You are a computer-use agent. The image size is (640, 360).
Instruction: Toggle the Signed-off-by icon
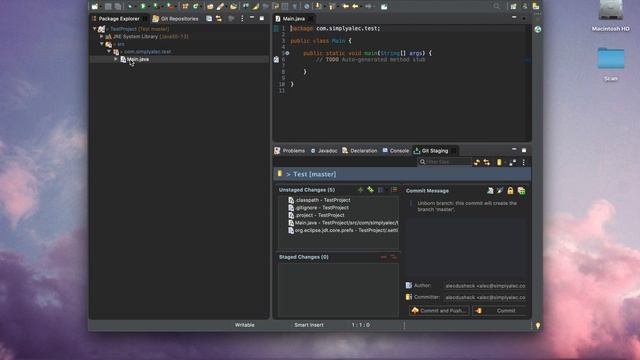pos(500,191)
